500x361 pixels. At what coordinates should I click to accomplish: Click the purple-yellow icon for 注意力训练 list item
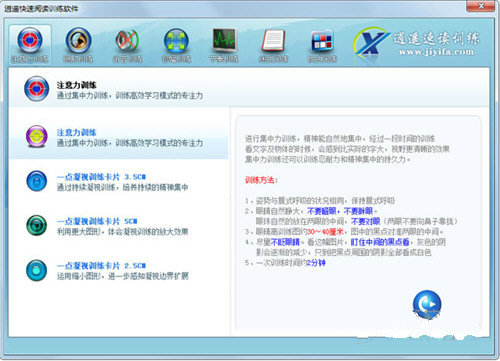tap(37, 137)
